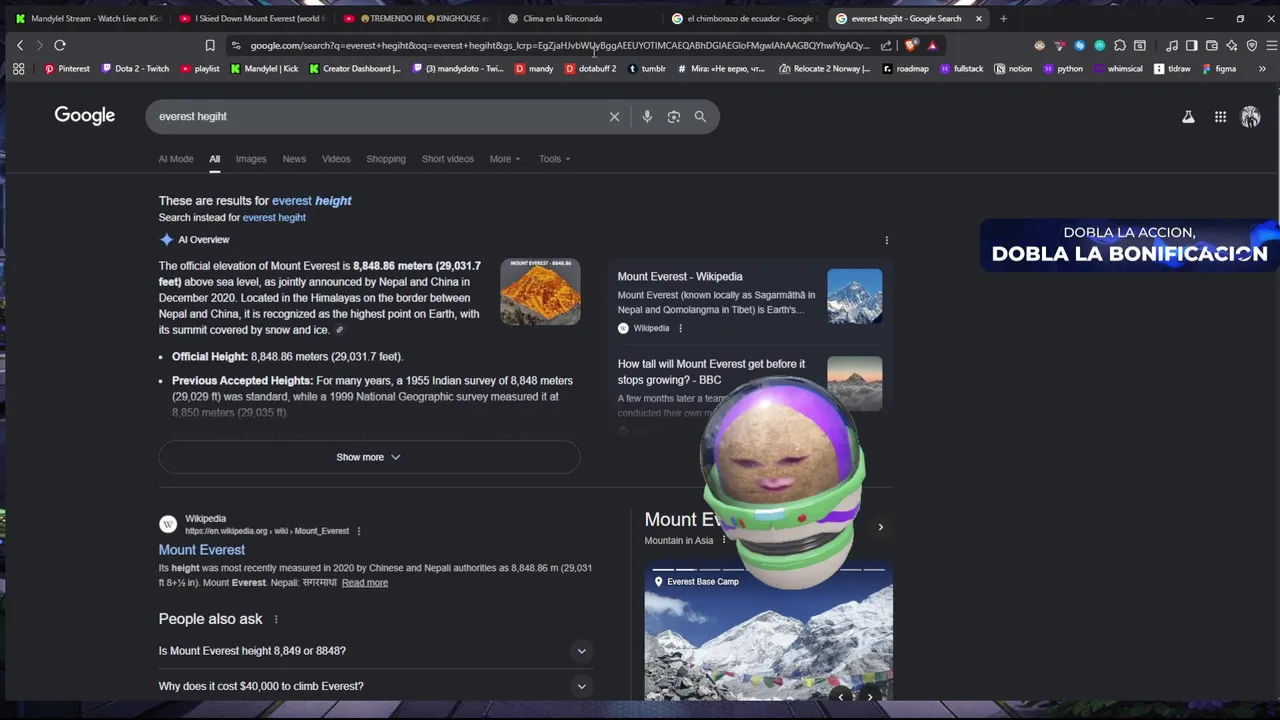The height and width of the screenshot is (720, 1280).
Task: Open 'Mount Everest - Wikipedia' source card
Action: tap(750, 301)
